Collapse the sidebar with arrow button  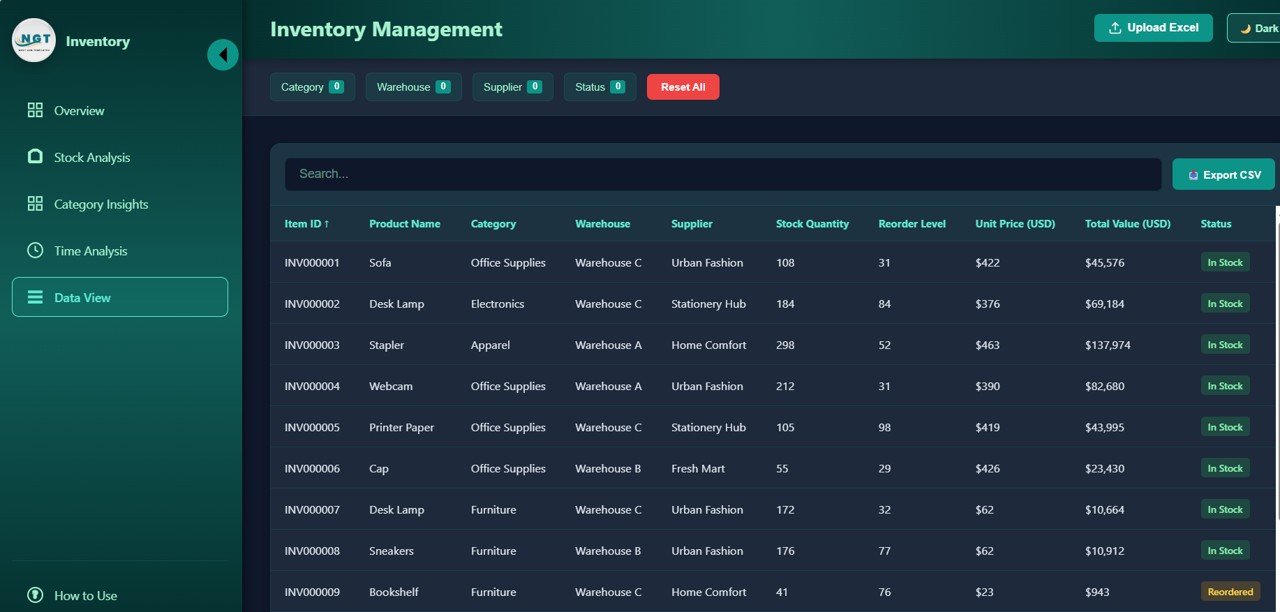click(222, 54)
